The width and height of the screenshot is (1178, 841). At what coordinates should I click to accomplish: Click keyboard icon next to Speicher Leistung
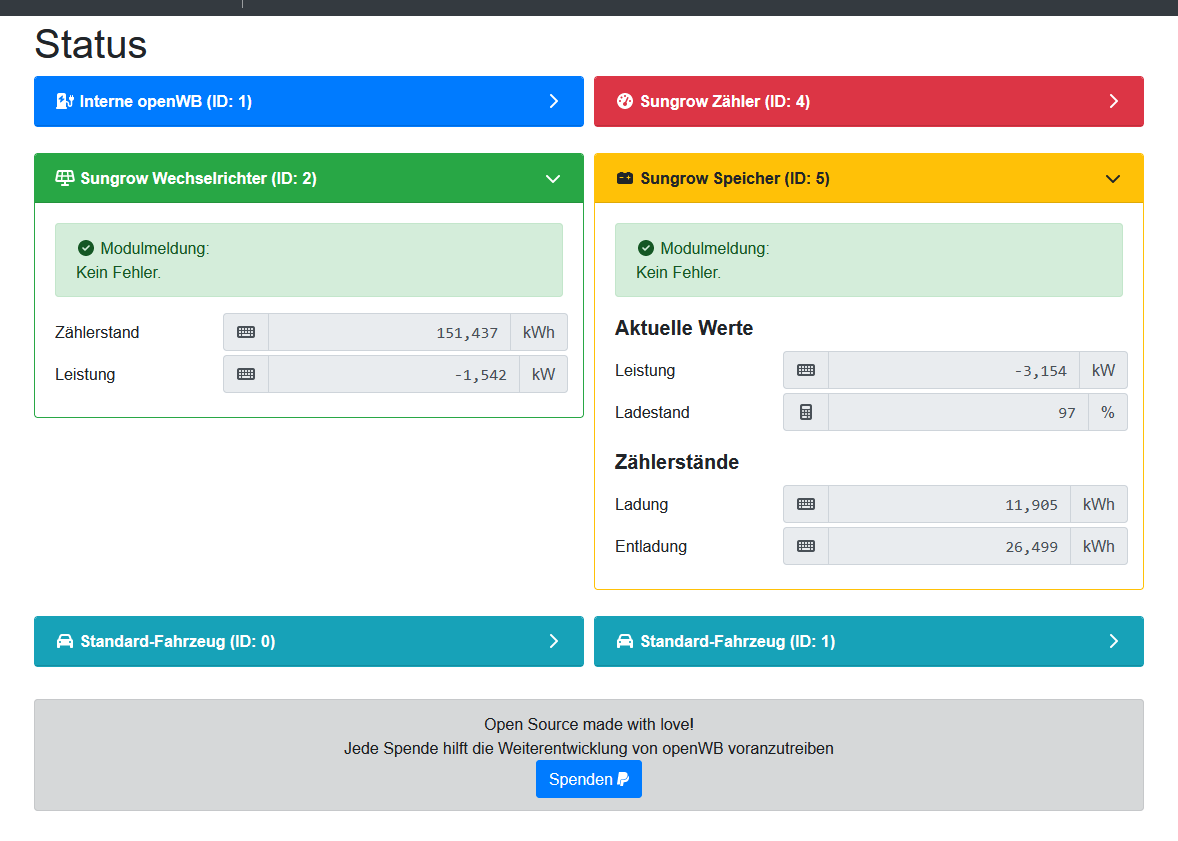[805, 370]
